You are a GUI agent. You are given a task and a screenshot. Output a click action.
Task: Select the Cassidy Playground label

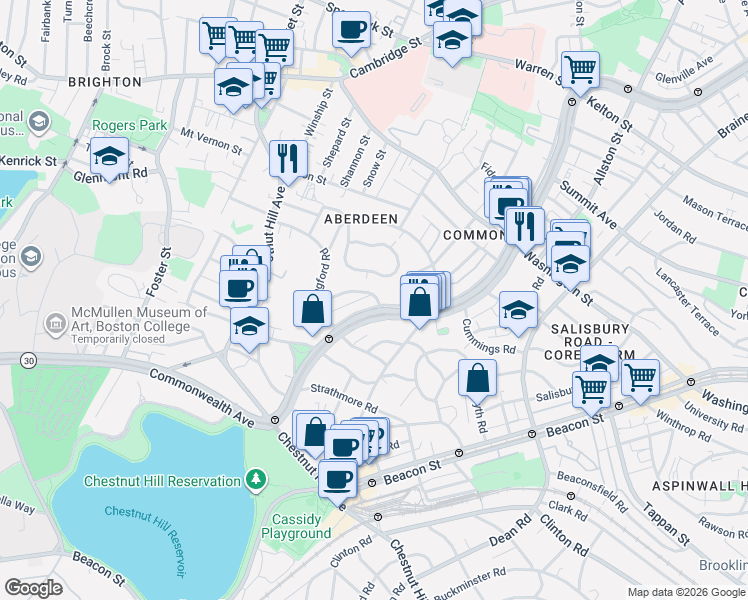[x=296, y=526]
